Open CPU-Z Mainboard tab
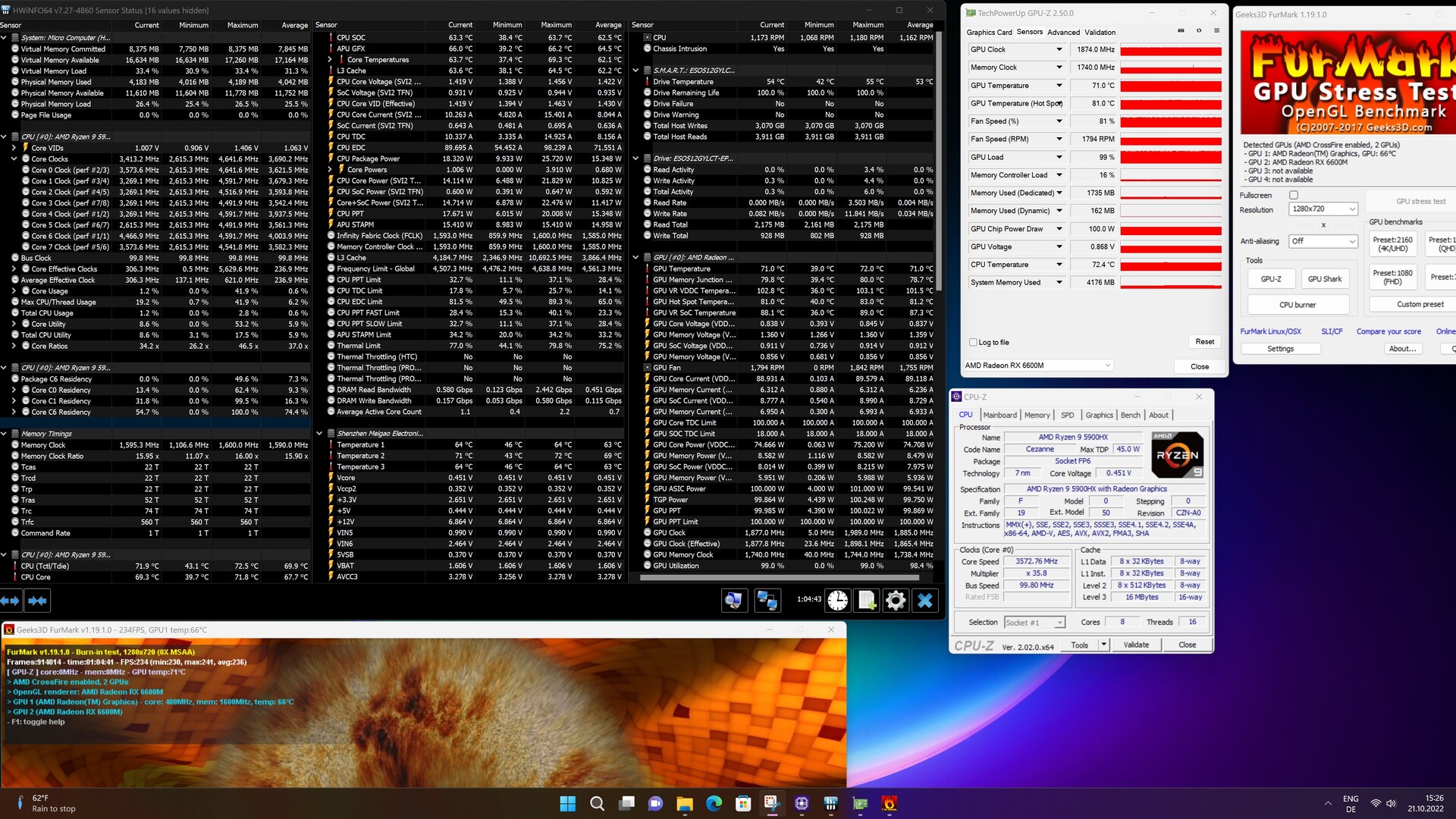This screenshot has height=819, width=1456. click(999, 415)
